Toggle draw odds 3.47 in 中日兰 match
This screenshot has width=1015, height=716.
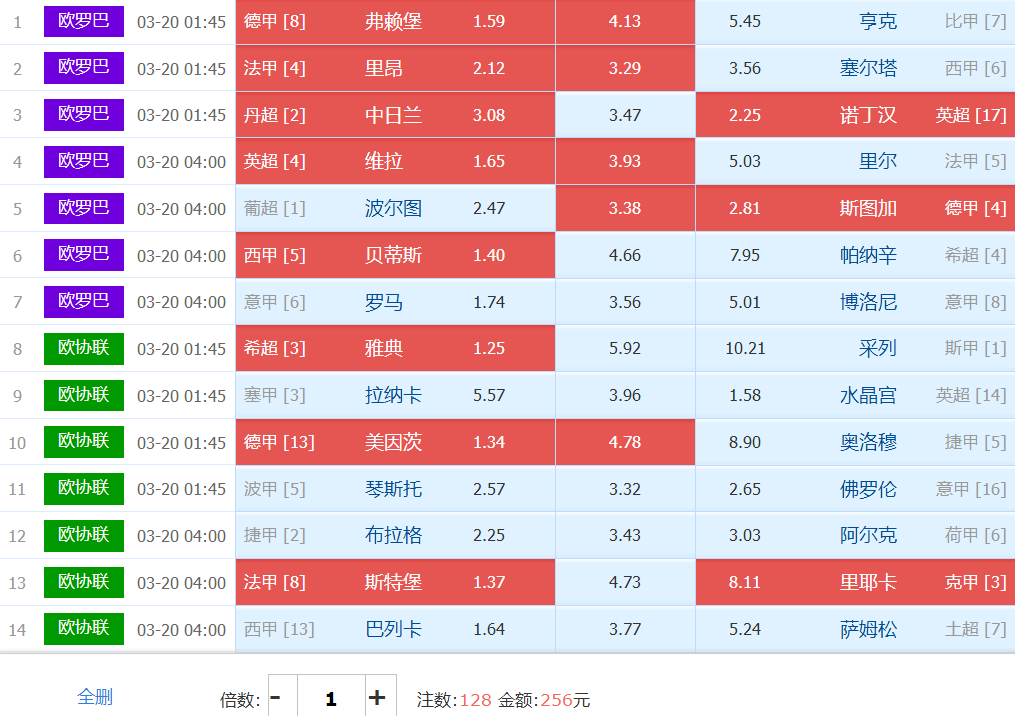point(625,115)
